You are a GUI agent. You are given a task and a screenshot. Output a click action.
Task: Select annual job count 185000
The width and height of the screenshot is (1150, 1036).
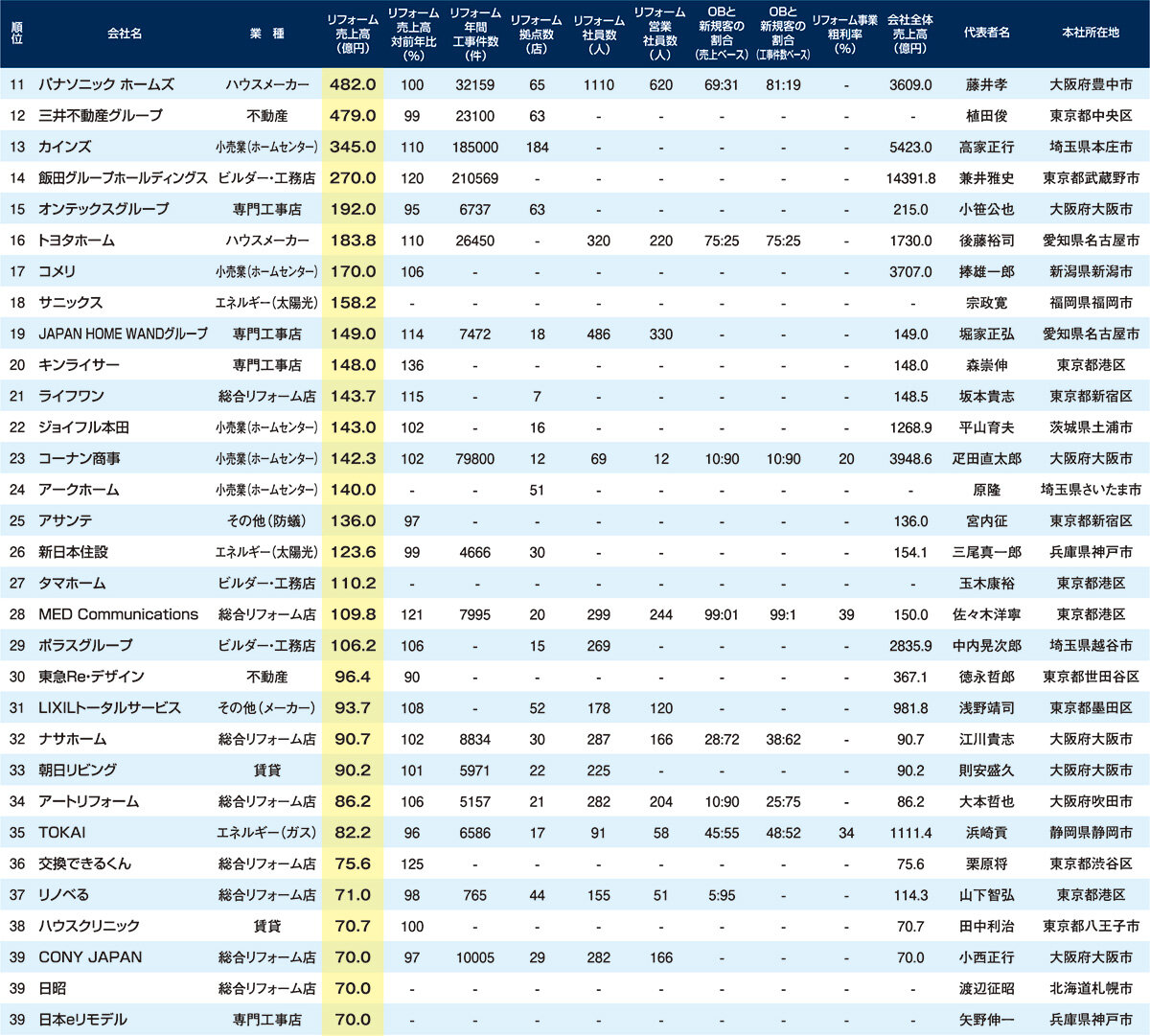click(x=474, y=148)
